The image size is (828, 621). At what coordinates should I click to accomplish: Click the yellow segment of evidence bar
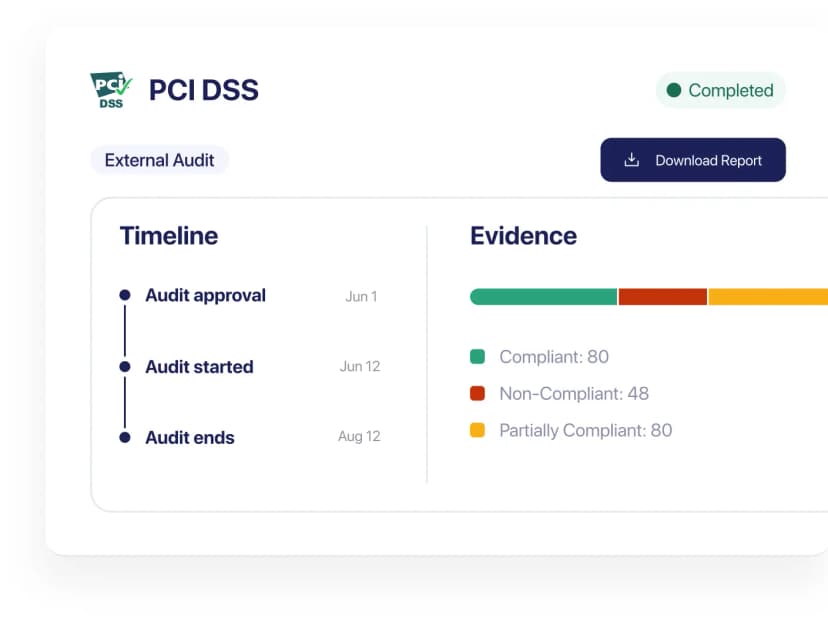(x=768, y=297)
